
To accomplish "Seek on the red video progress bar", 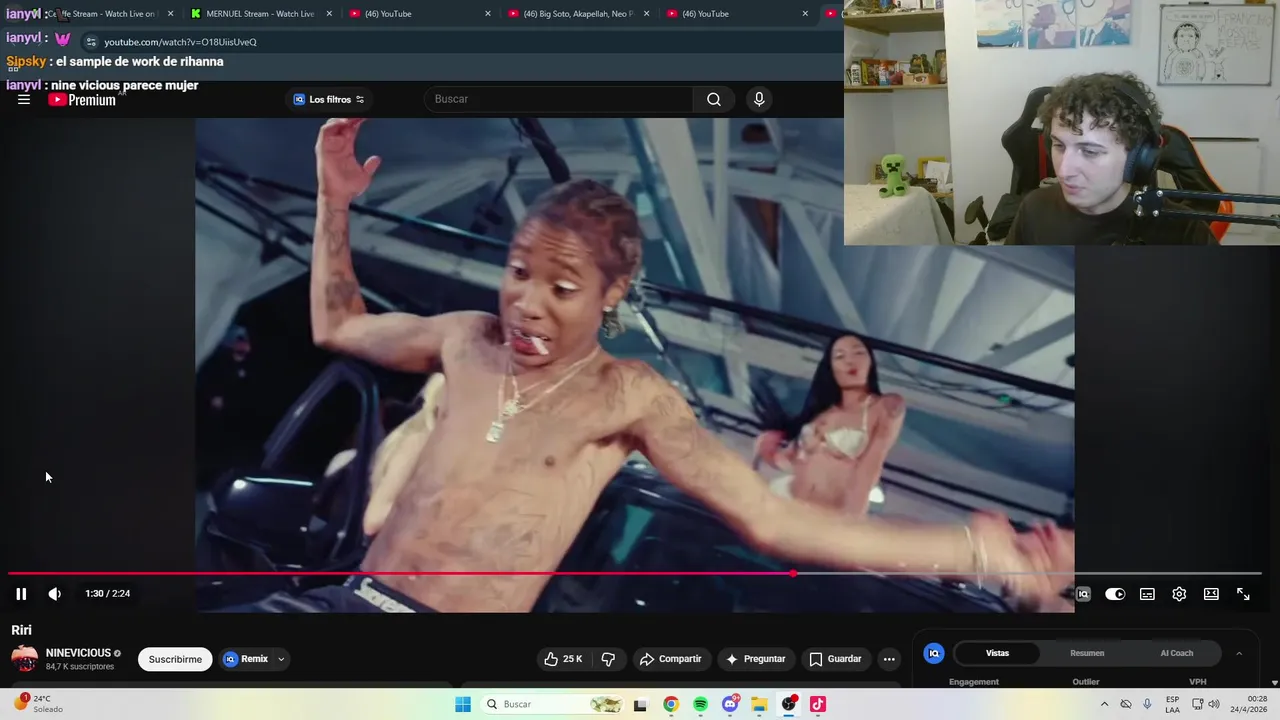I will click(635, 574).
